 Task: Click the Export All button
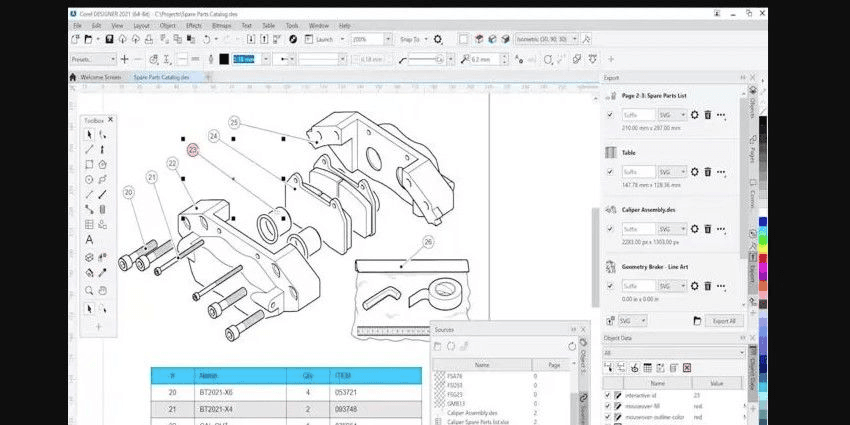point(724,321)
